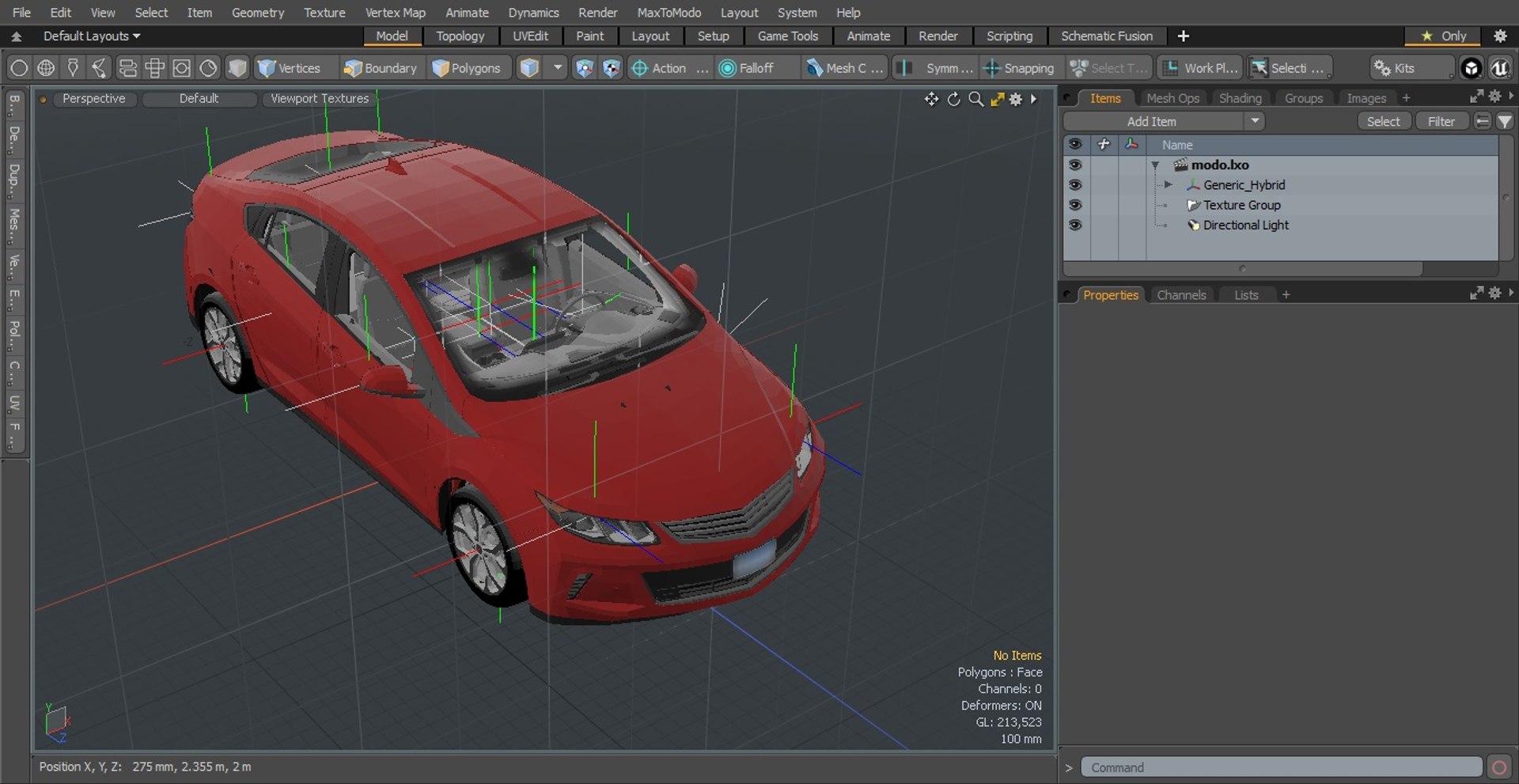Click the UV unwrap cross tool icon
The image size is (1519, 784).
tap(154, 68)
